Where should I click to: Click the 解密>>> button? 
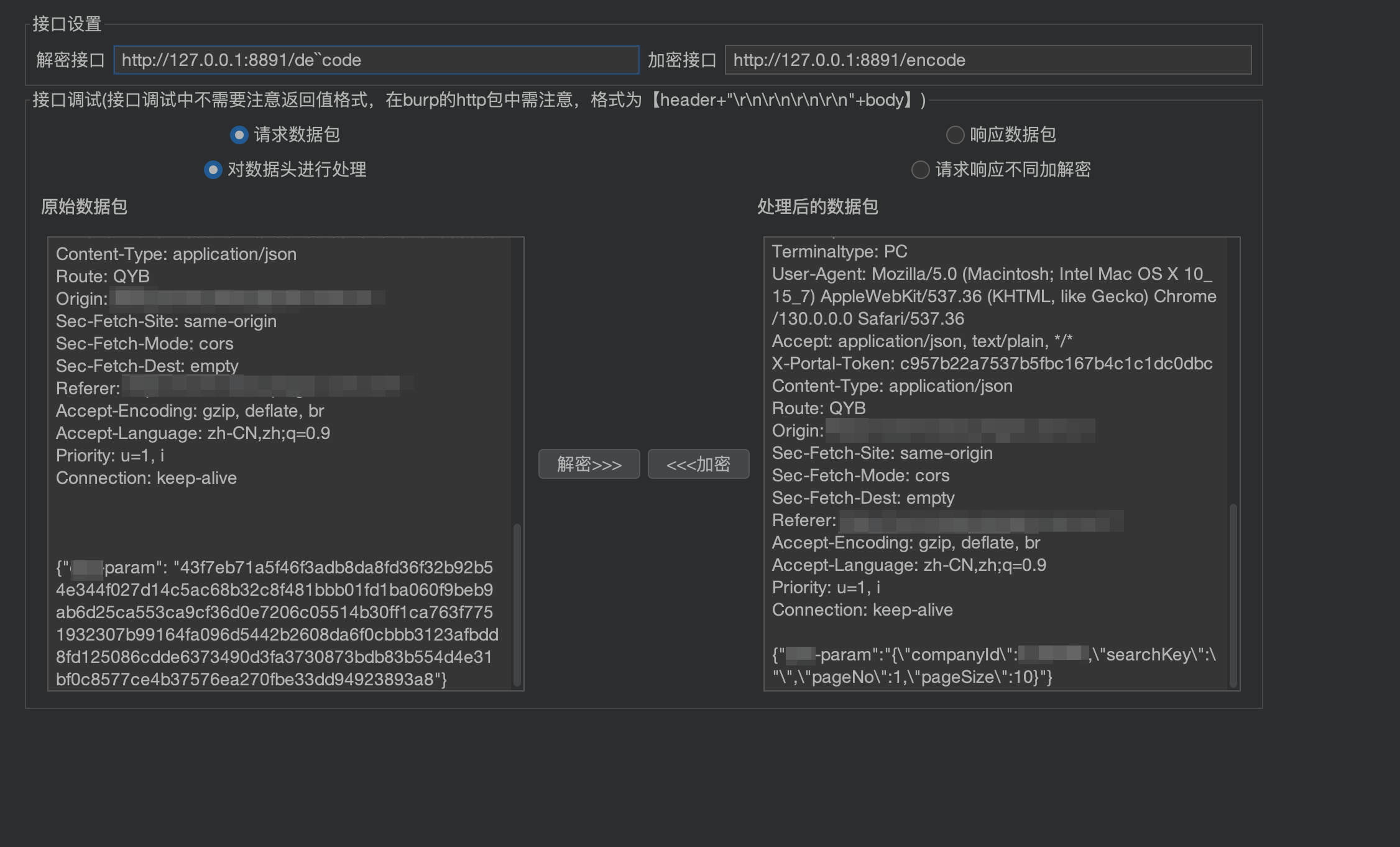tap(589, 464)
